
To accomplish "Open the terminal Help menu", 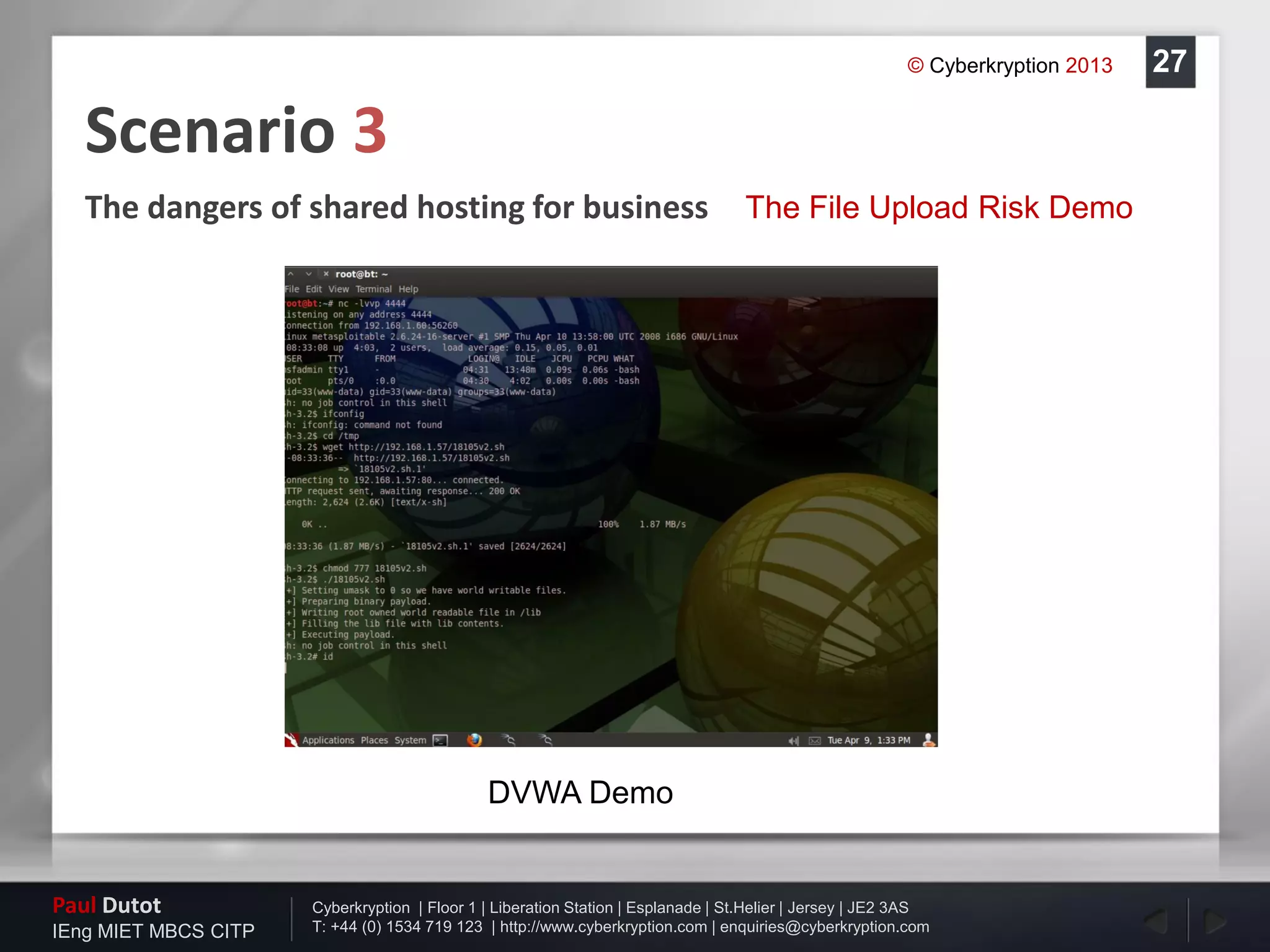I will click(408, 289).
